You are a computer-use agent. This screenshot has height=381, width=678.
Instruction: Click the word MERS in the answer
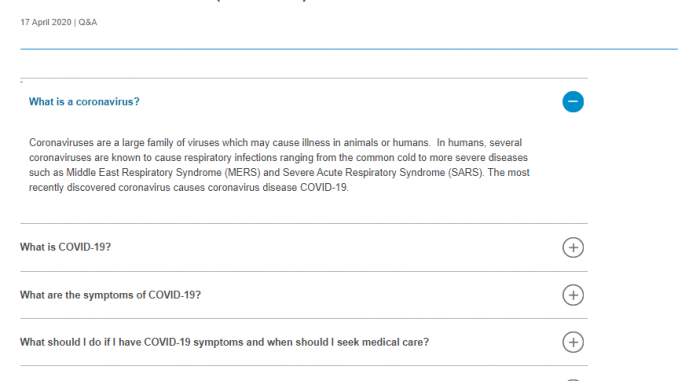[x=242, y=173]
